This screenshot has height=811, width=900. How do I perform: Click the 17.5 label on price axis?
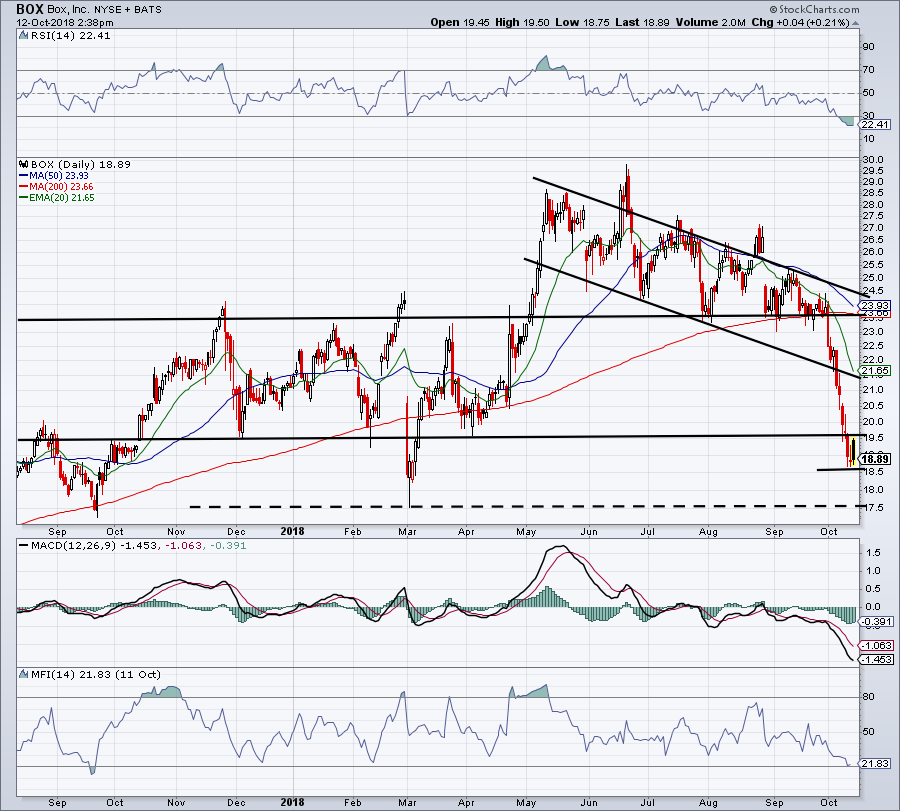click(x=872, y=507)
